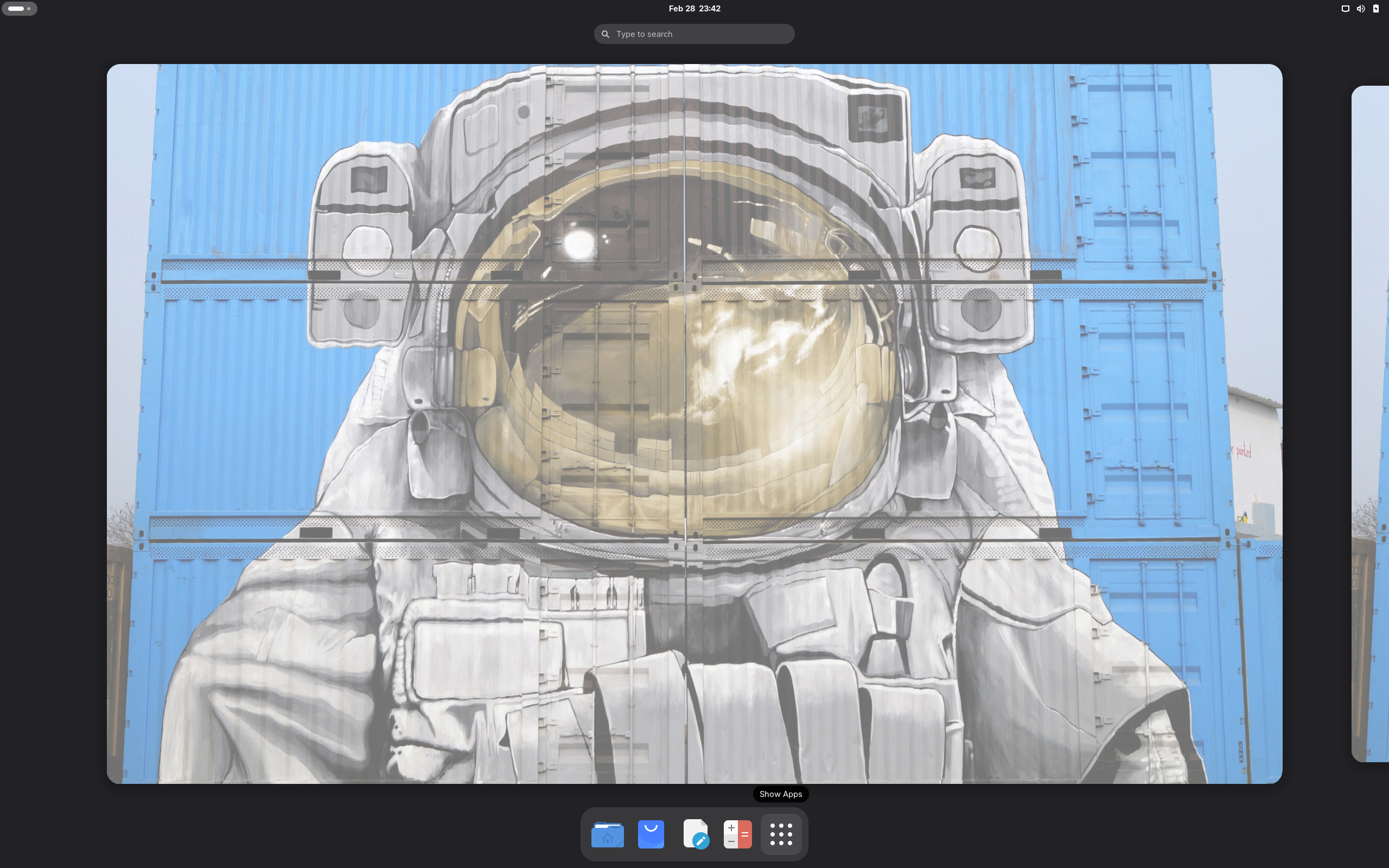Image resolution: width=1389 pixels, height=868 pixels.
Task: Open the Files app from the dock
Action: click(x=607, y=834)
